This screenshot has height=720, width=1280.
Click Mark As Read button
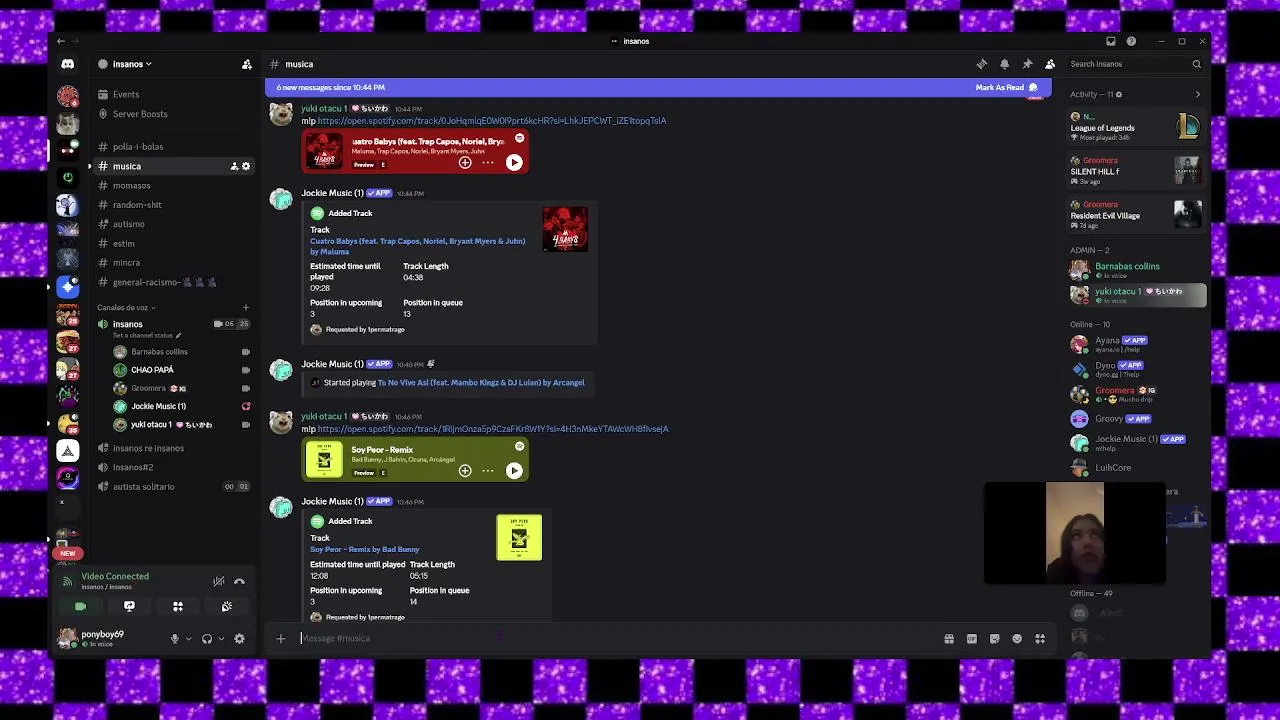pyautogui.click(x=1006, y=87)
